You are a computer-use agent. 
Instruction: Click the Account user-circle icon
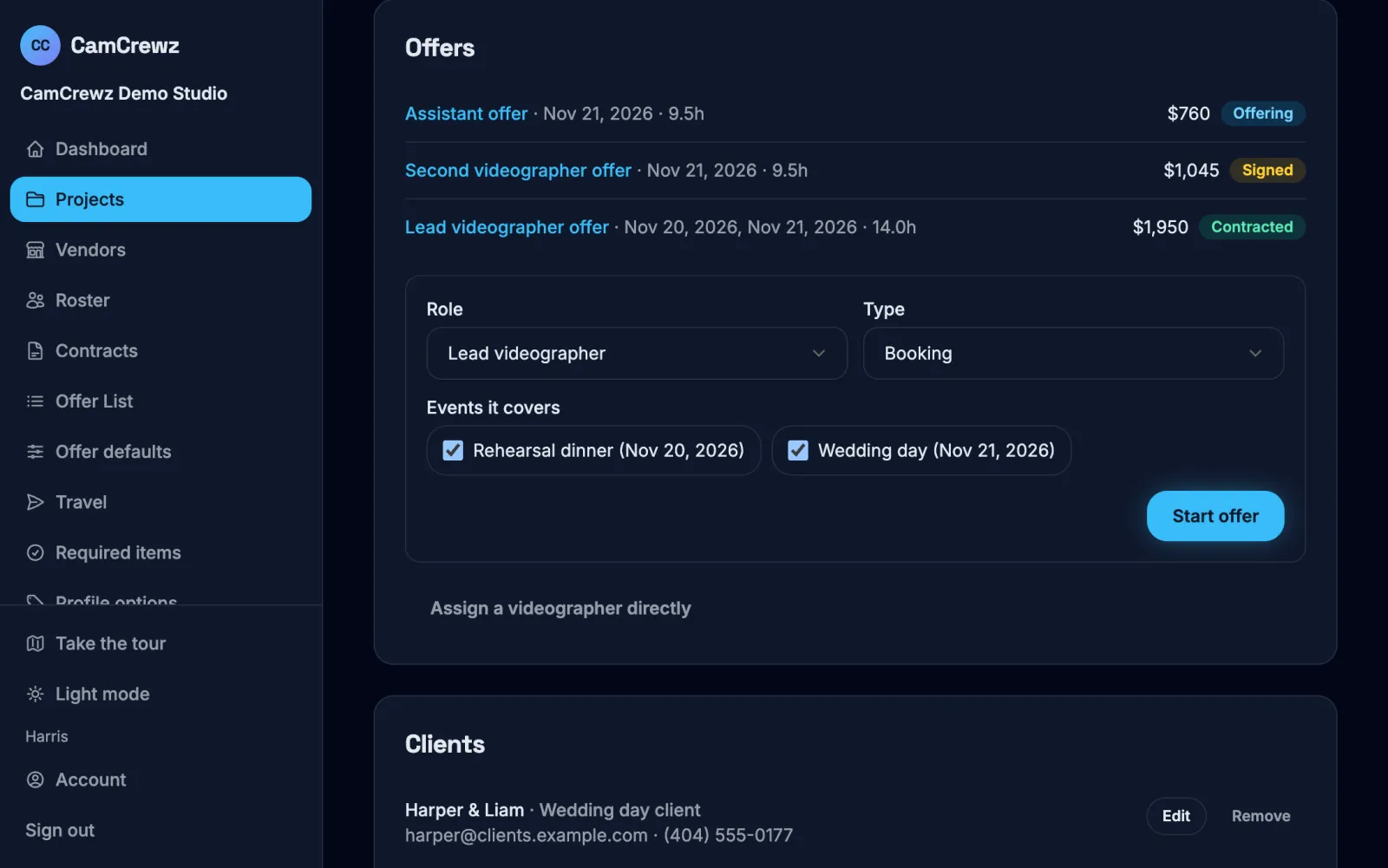35,780
